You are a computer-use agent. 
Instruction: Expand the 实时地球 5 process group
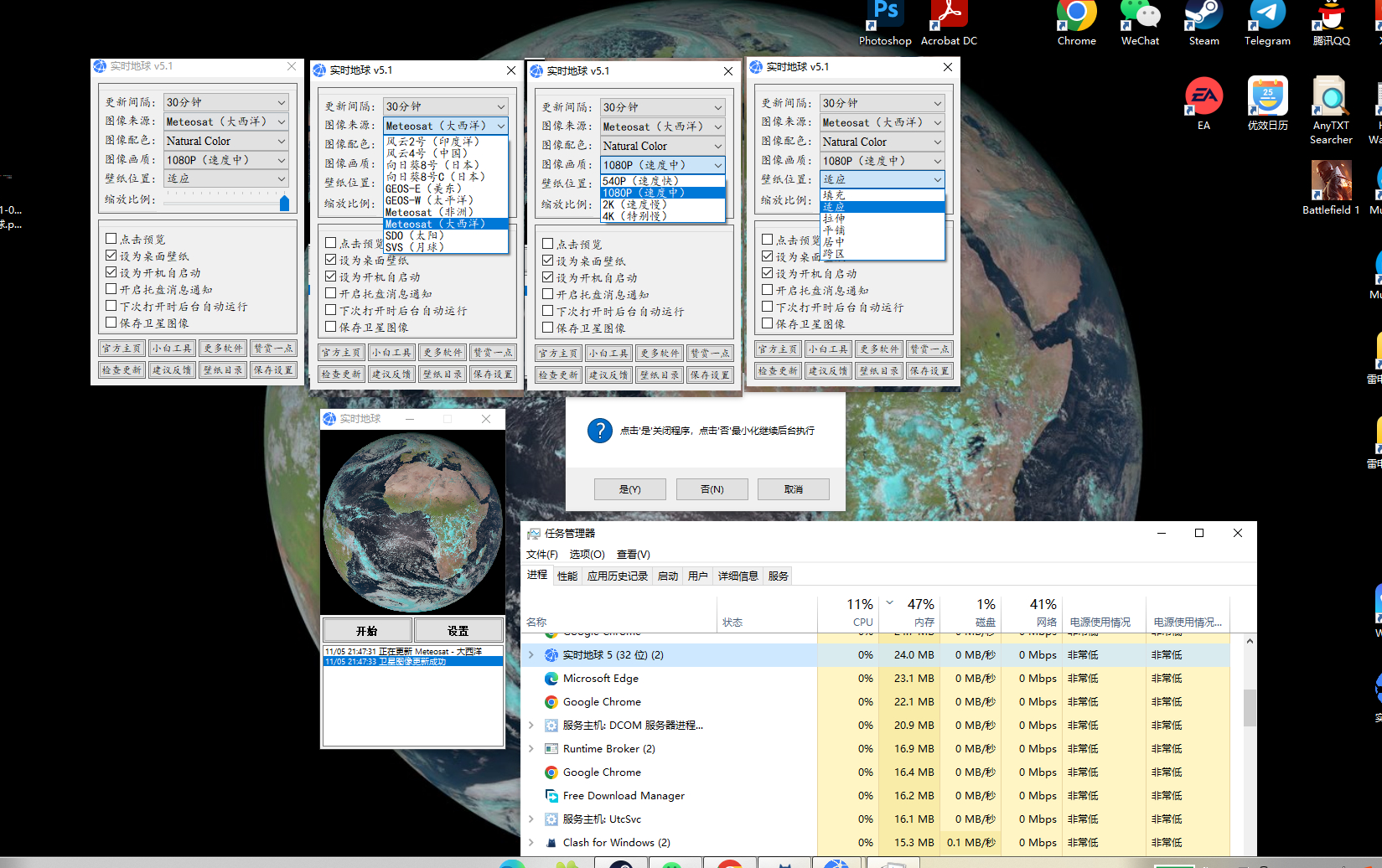tap(531, 655)
